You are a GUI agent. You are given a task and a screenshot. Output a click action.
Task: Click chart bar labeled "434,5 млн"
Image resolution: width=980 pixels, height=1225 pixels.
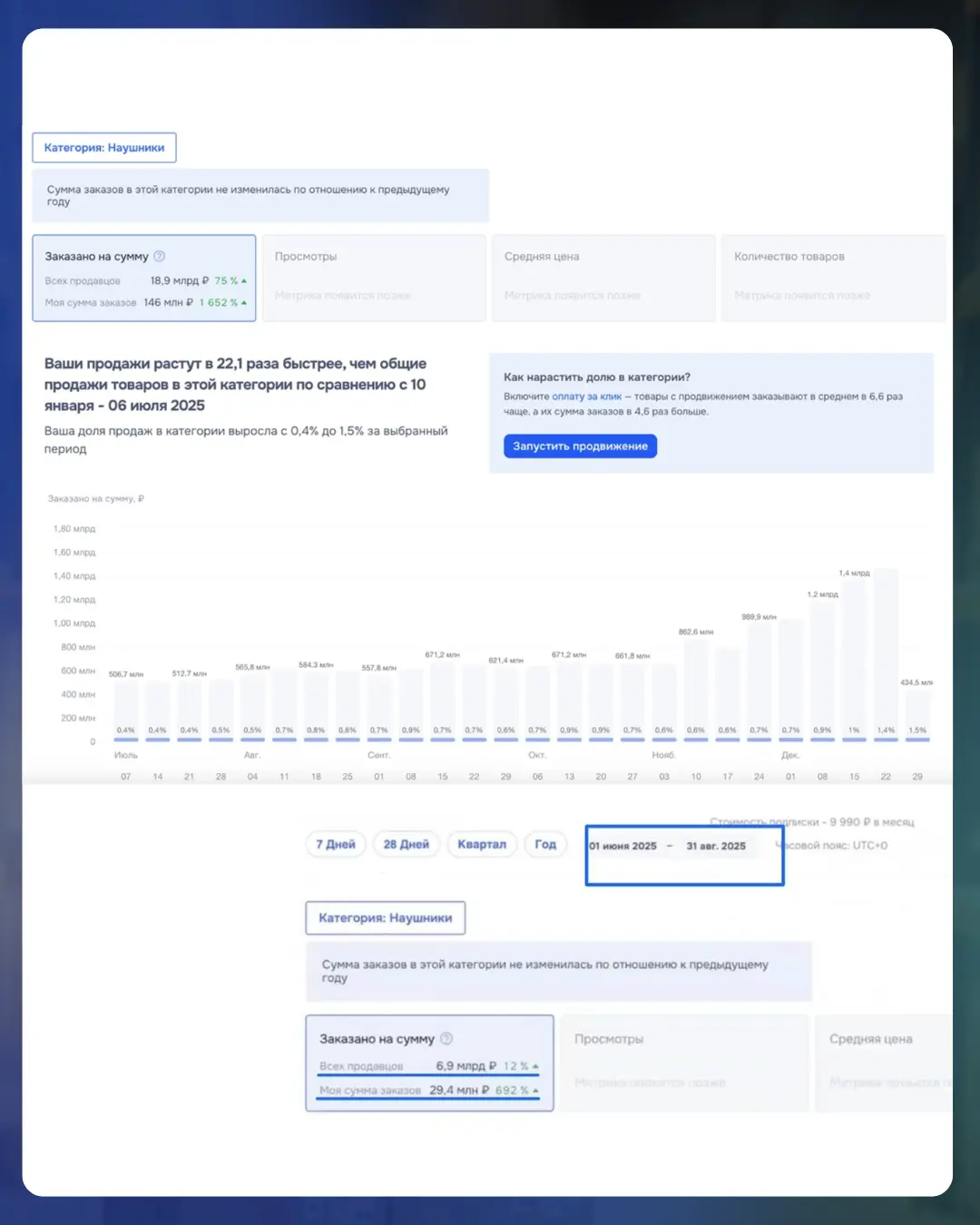click(x=917, y=712)
